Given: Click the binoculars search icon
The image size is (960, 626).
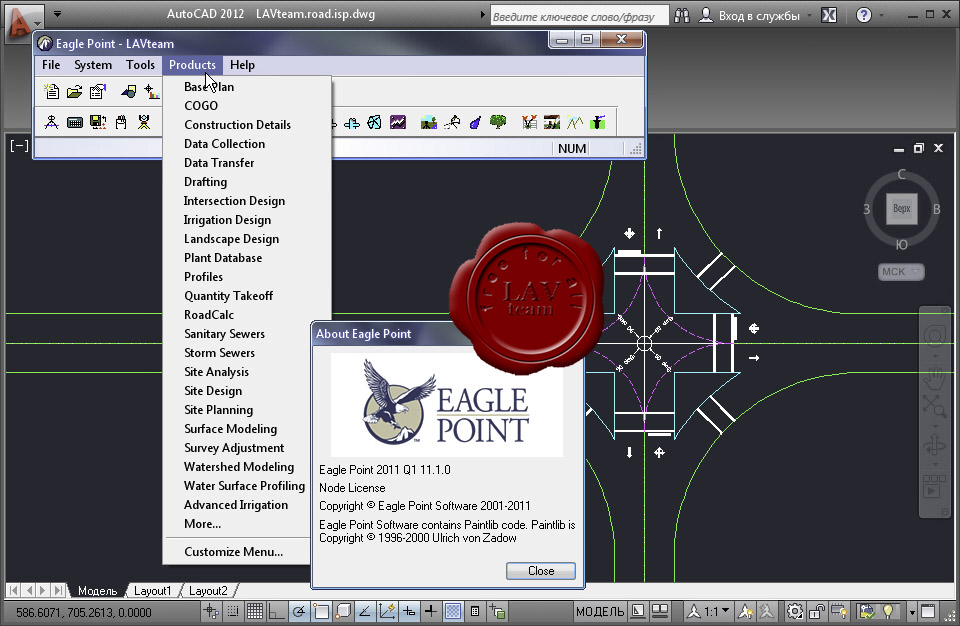Looking at the screenshot, I should 681,15.
